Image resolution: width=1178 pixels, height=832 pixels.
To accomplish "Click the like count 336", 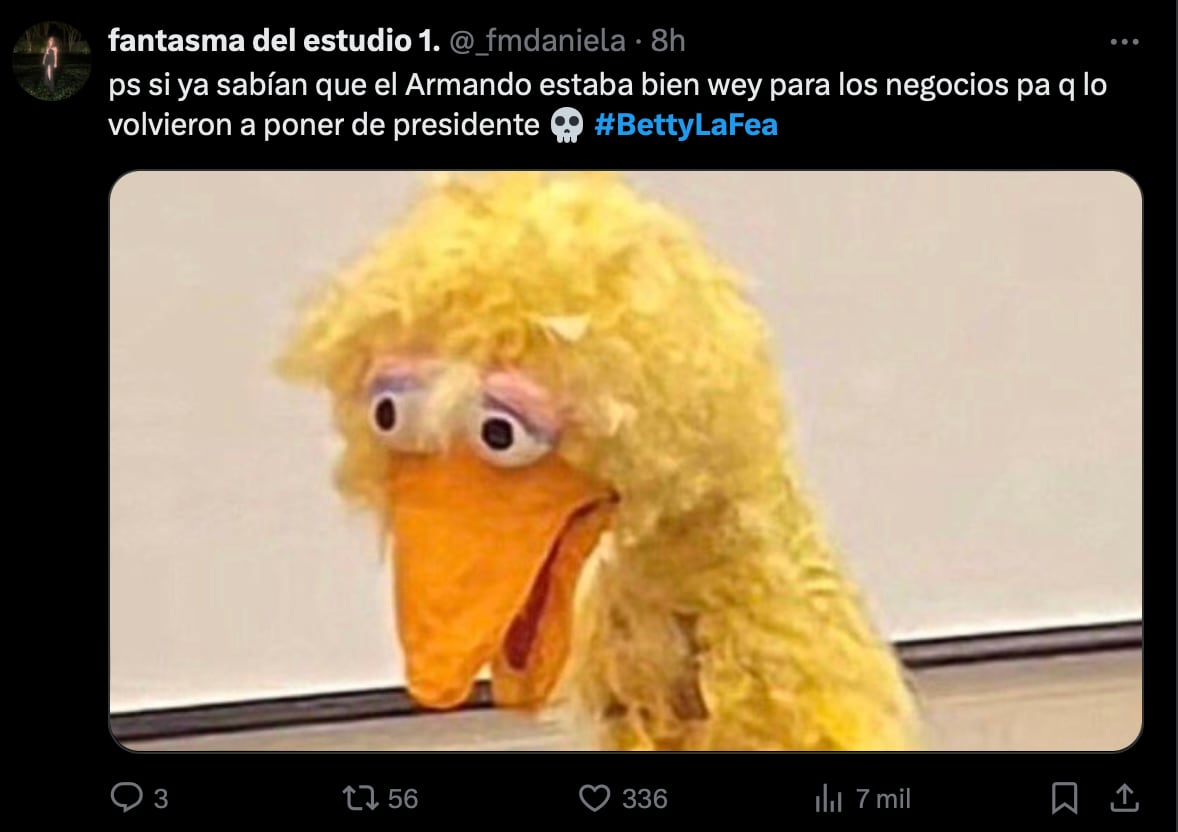I will click(x=645, y=798).
